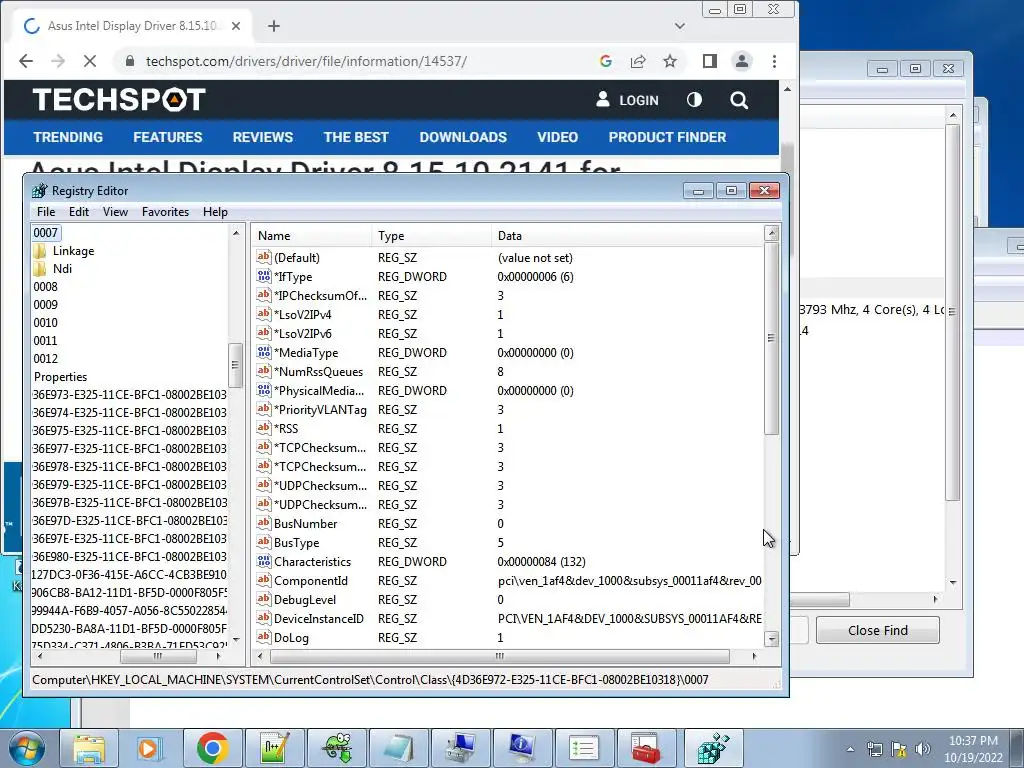Select the DeviceInstanceID value row
This screenshot has height=768, width=1024.
pyautogui.click(x=509, y=618)
